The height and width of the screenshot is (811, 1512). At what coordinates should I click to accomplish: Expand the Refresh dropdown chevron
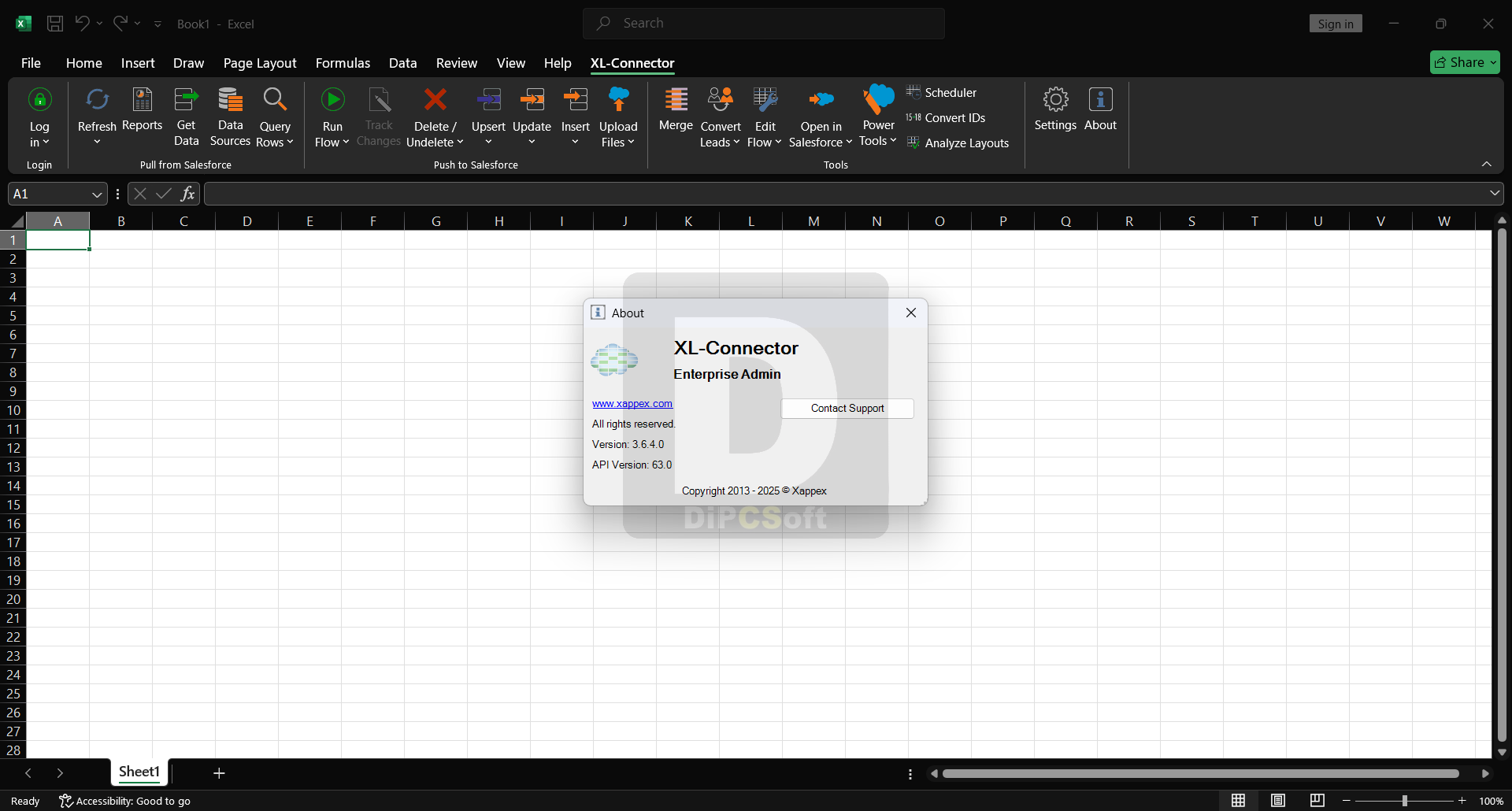tap(97, 143)
